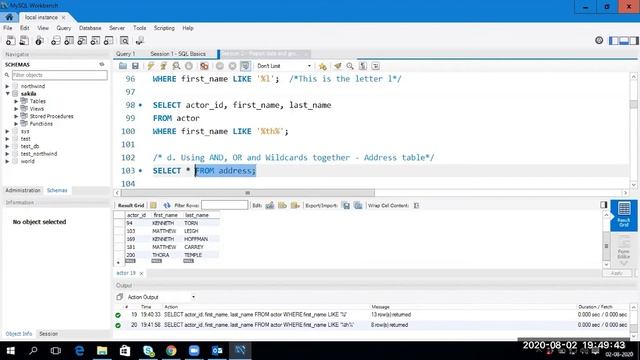640x360 pixels.
Task: Execute statement under cursor icon
Action: tap(163, 66)
